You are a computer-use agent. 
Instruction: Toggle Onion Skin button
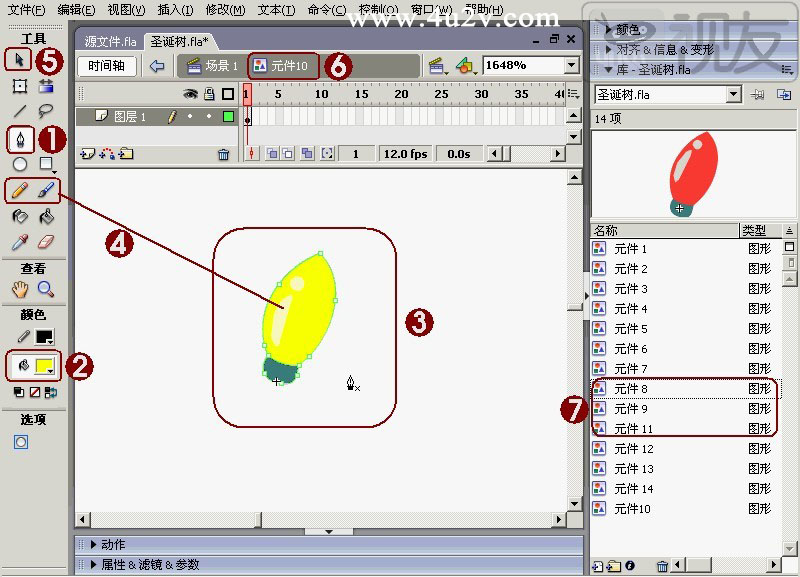[x=272, y=154]
